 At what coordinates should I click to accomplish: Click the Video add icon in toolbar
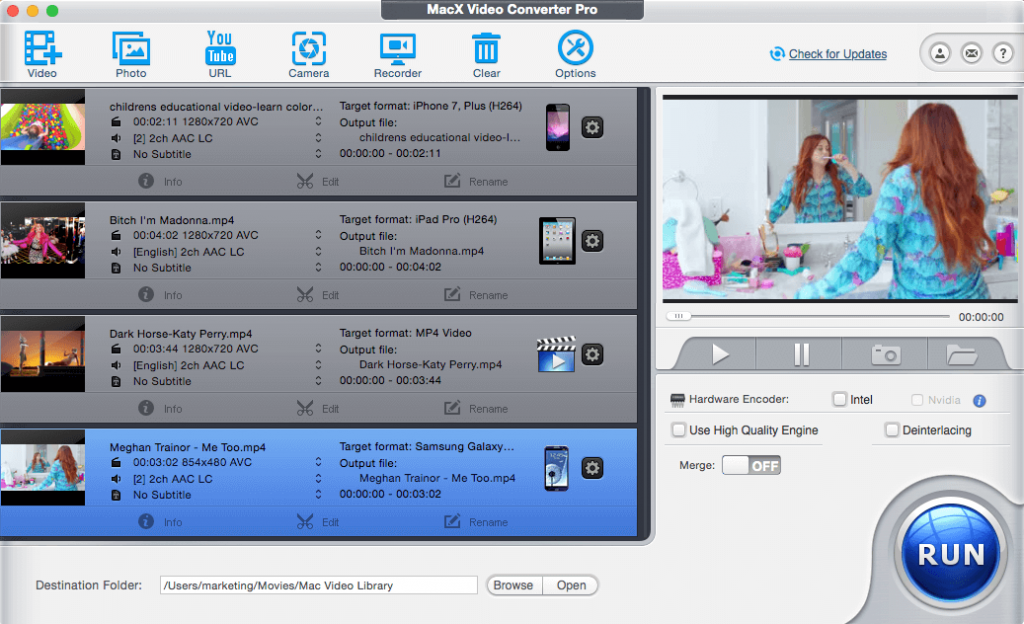click(x=42, y=48)
